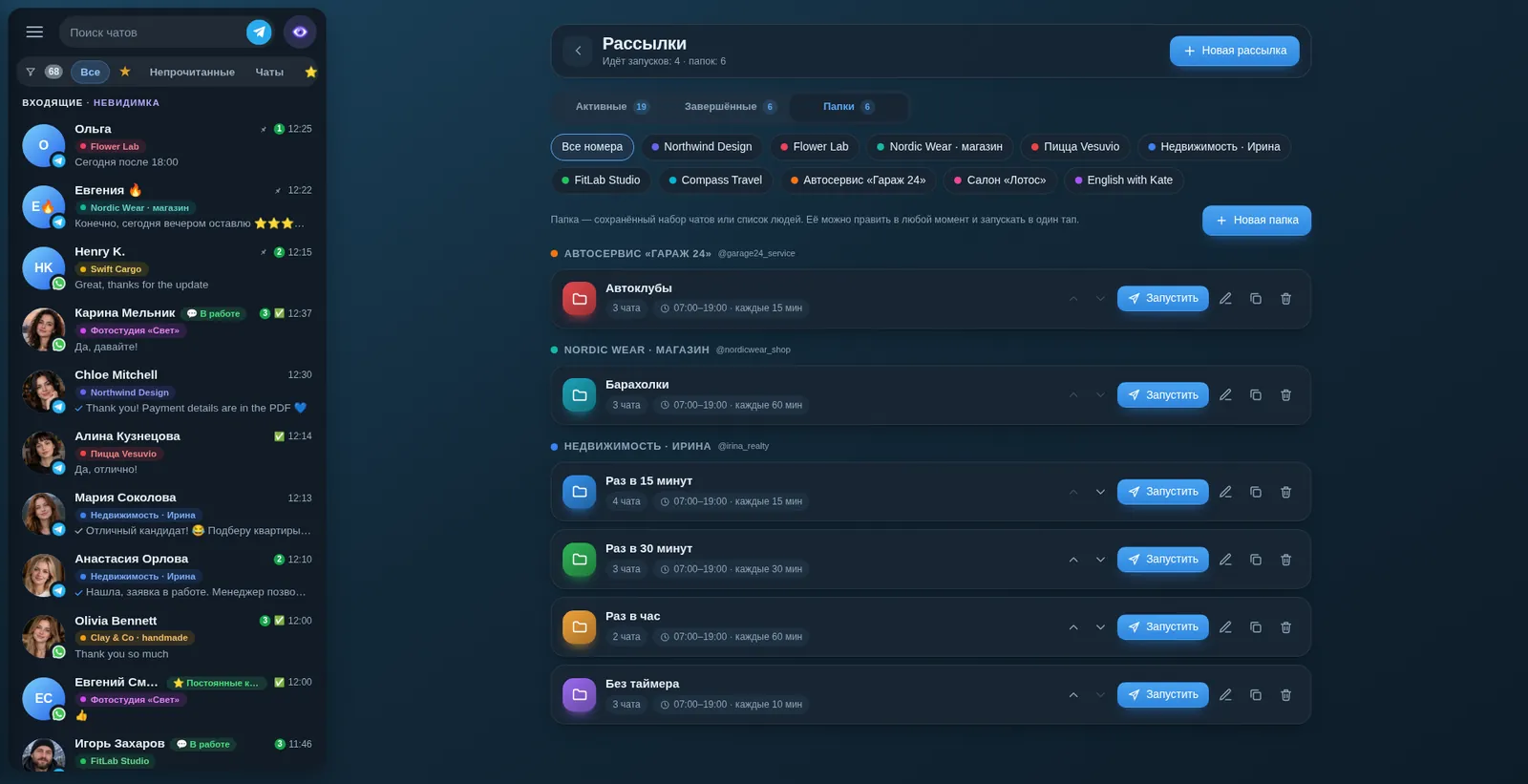Filter folders by 'Все номера'
This screenshot has width=1528, height=784.
pyautogui.click(x=592, y=147)
